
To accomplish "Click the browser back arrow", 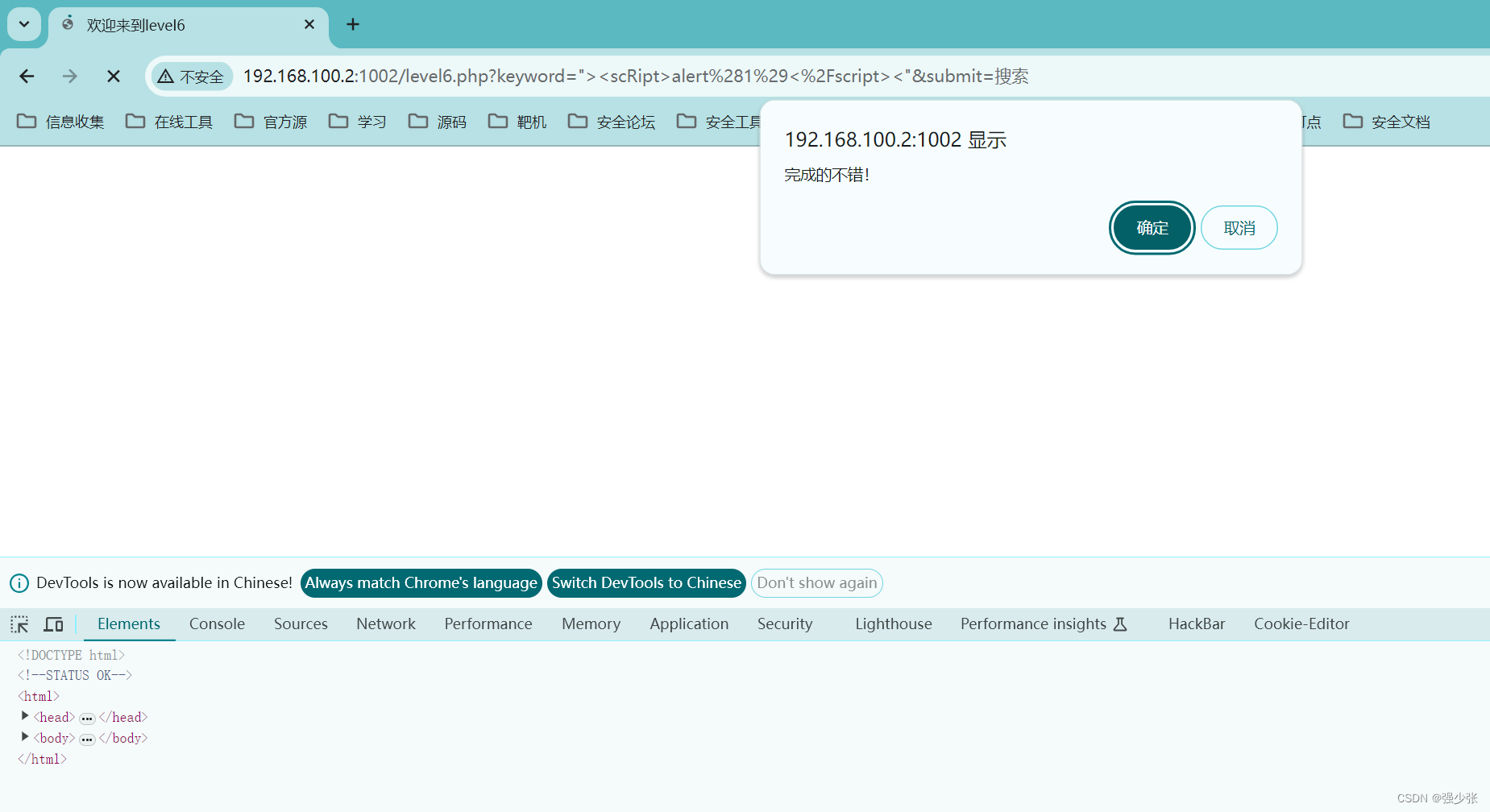I will [x=27, y=77].
